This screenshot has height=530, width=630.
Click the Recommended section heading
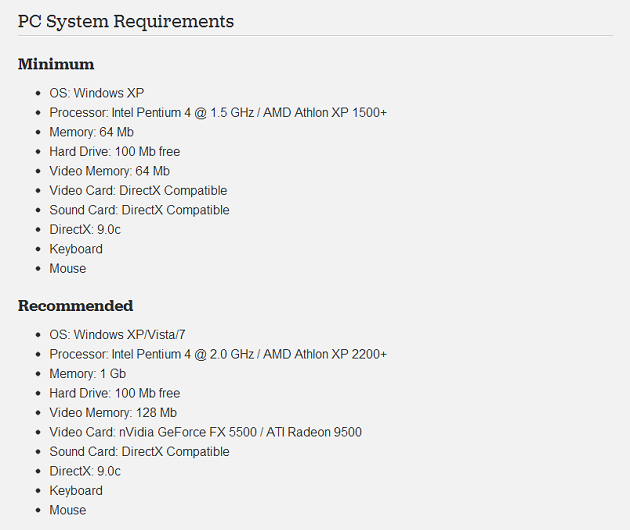tap(75, 306)
